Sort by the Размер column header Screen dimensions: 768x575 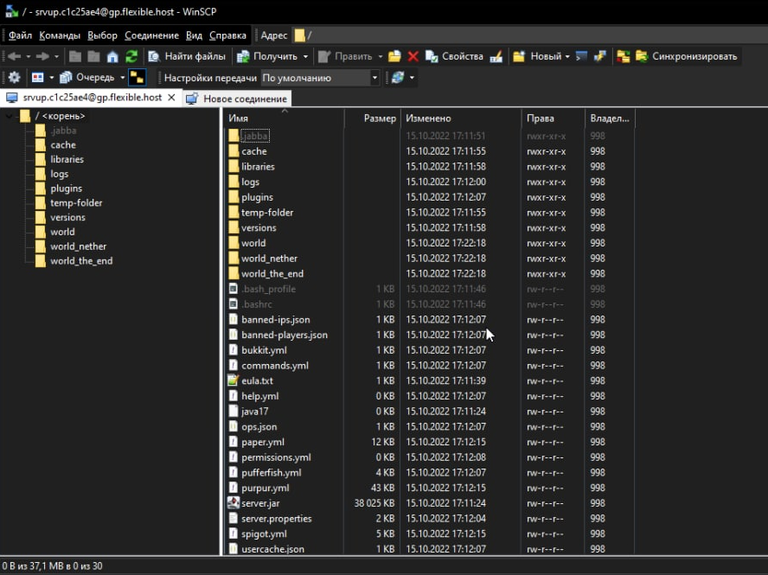372,118
